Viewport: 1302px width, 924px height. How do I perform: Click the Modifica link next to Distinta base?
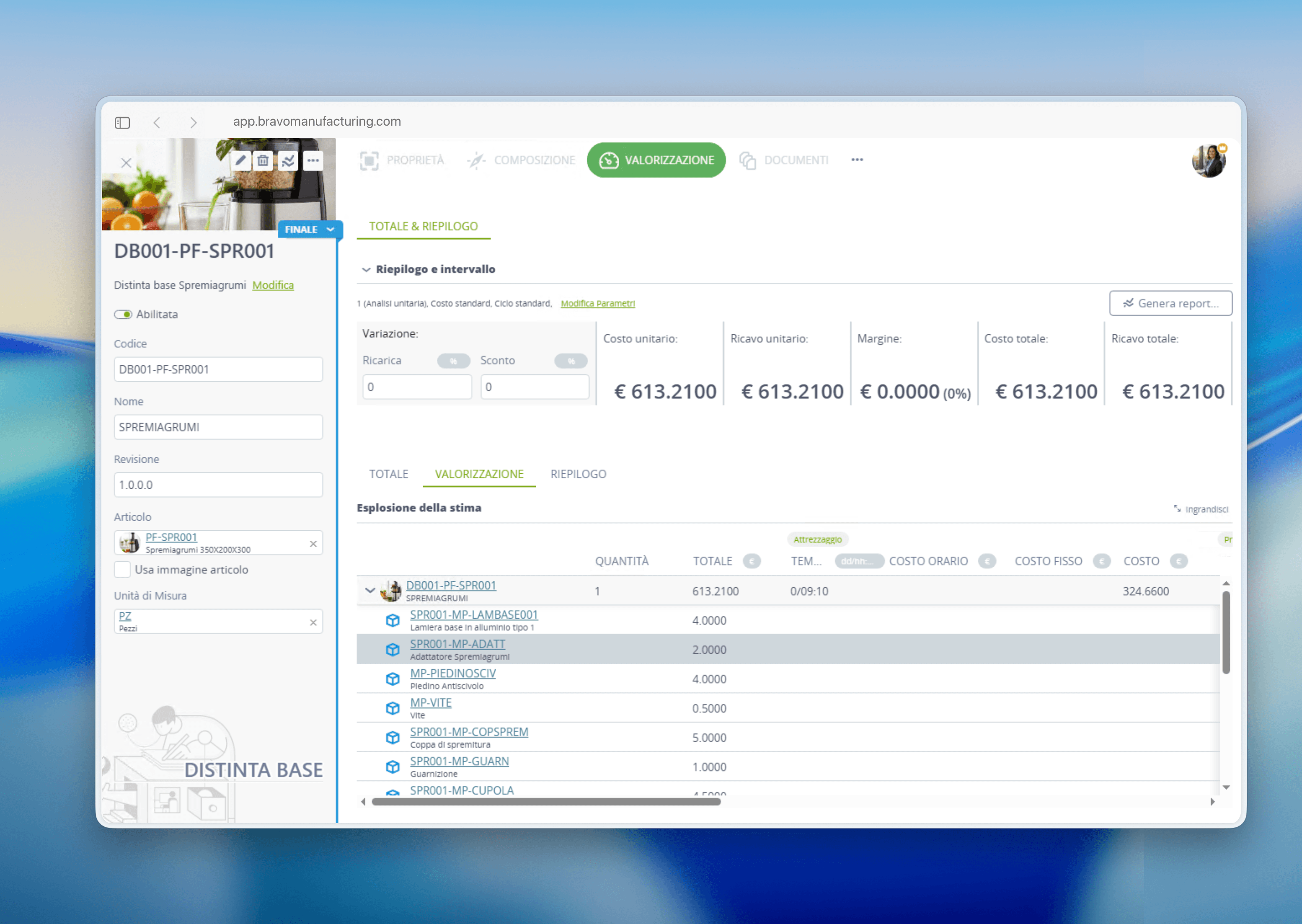coord(273,285)
